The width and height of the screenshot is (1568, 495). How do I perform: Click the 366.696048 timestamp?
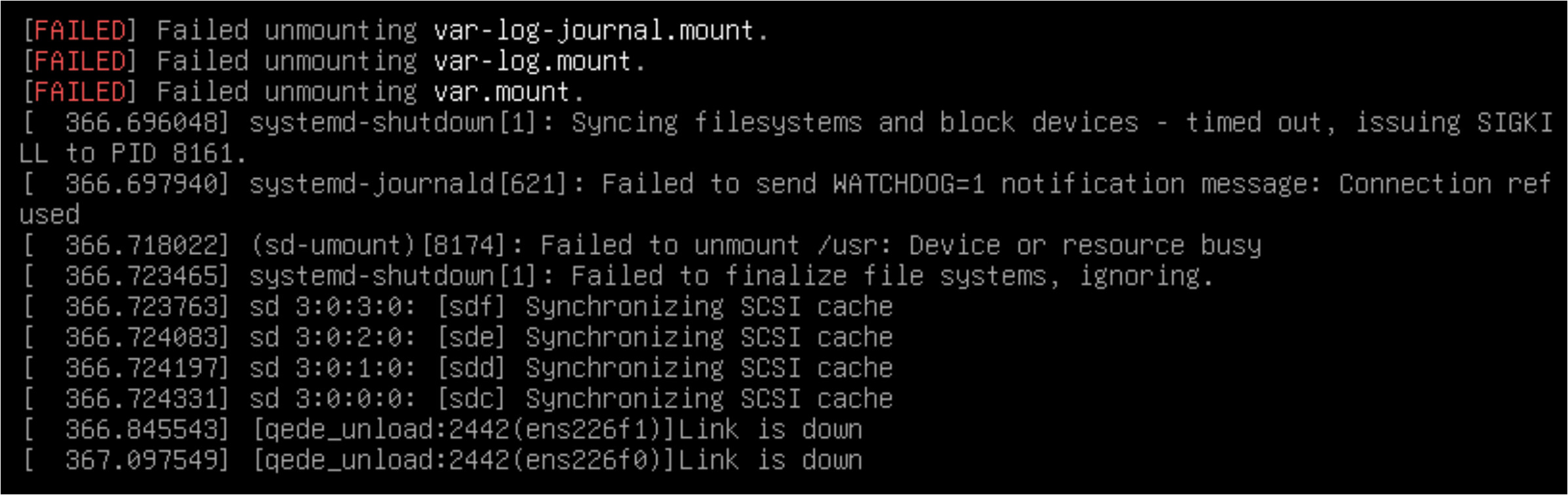click(141, 123)
